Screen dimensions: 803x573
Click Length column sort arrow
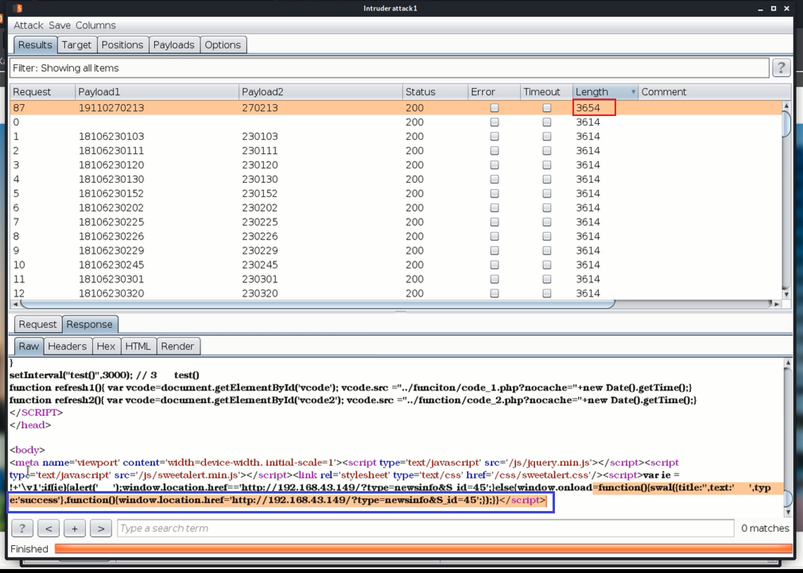[633, 92]
